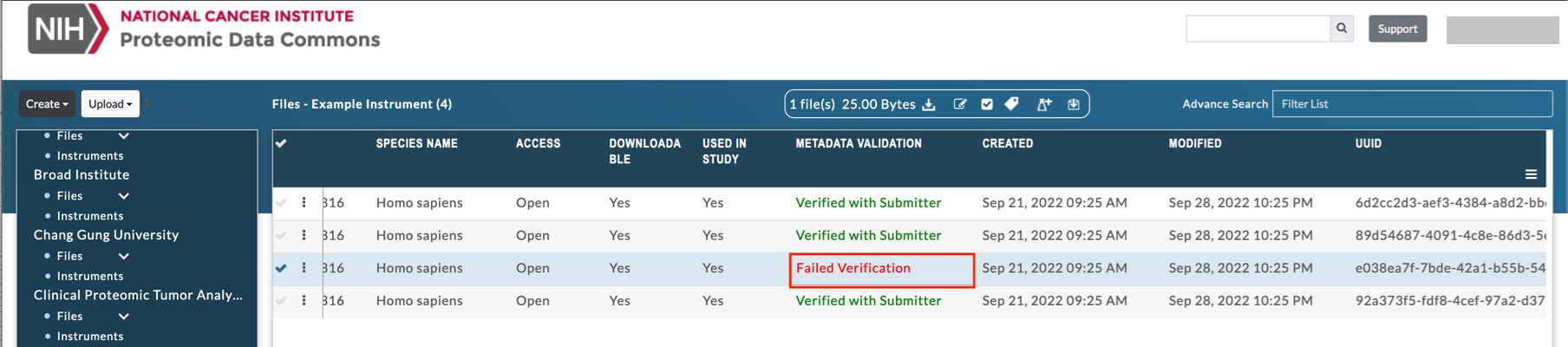Click the Filter List input field
1568x347 pixels.
(1412, 104)
